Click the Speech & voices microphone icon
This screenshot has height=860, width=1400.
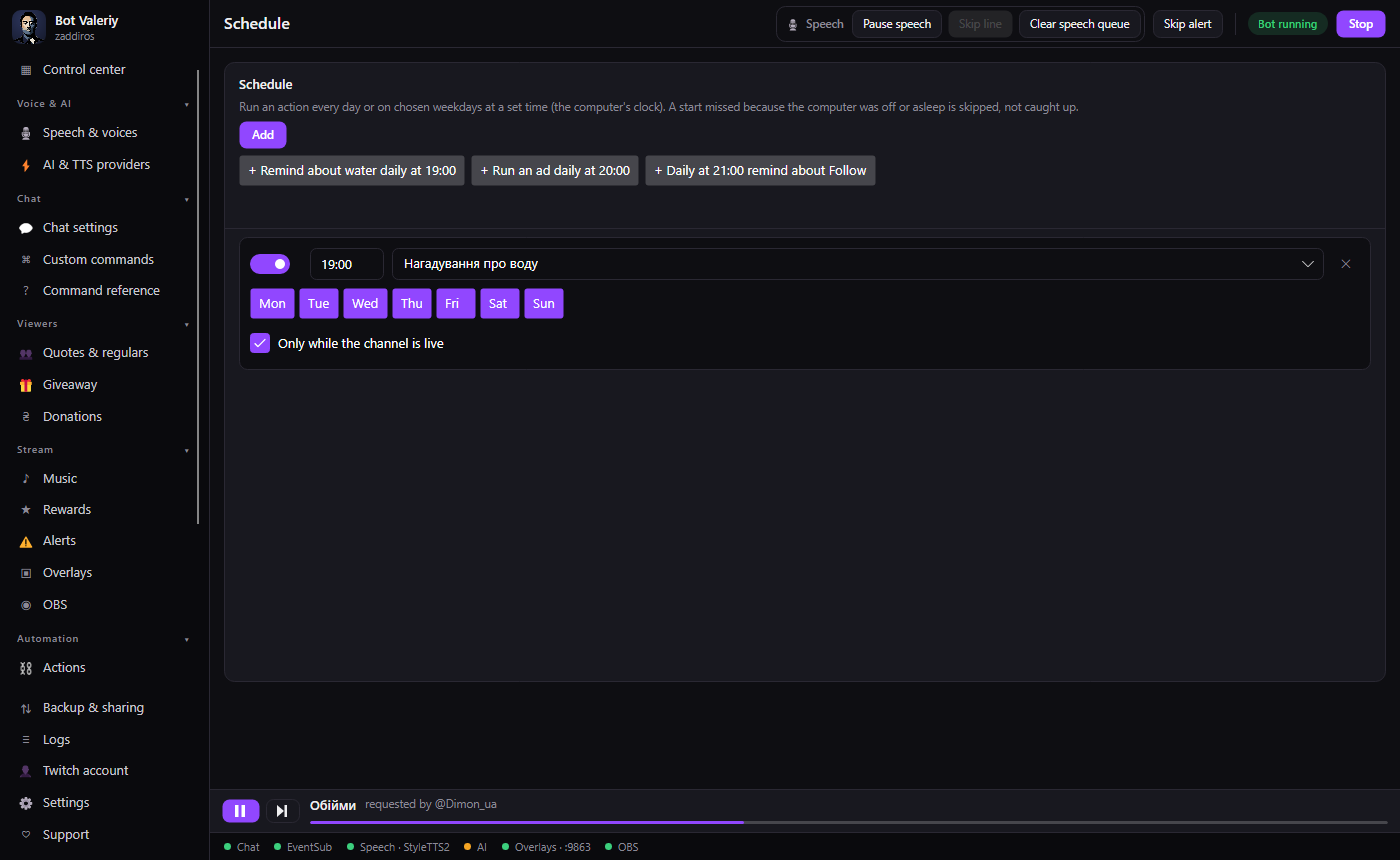(26, 133)
